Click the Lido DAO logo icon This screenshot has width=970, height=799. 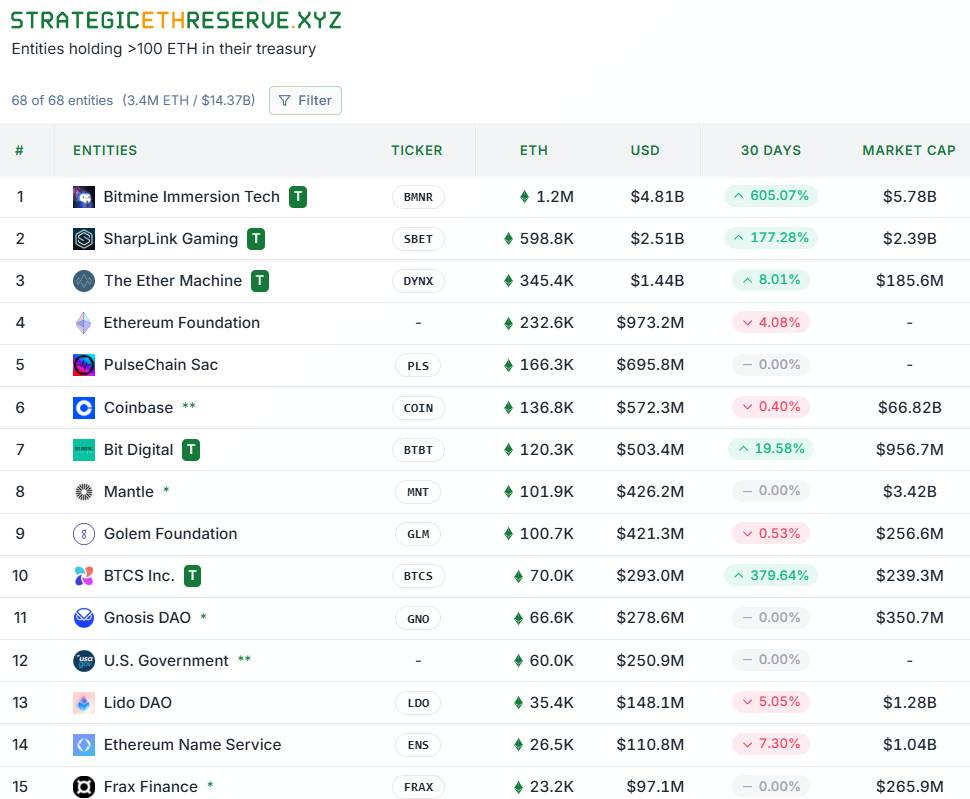pyautogui.click(x=84, y=703)
